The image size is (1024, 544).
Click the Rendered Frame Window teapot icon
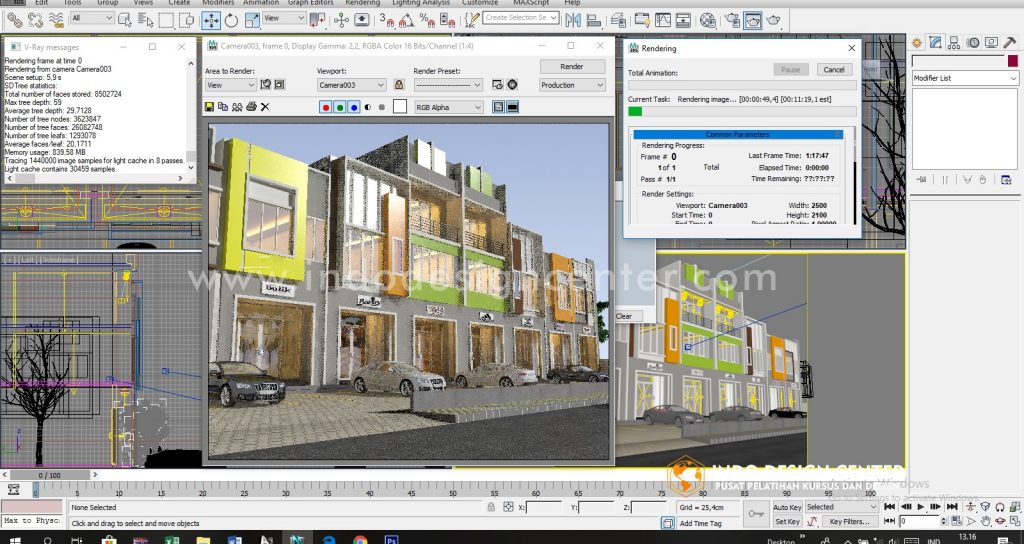point(752,20)
